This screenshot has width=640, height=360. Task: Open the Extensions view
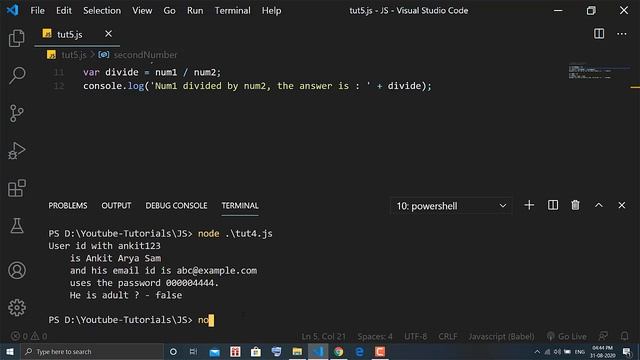[x=17, y=188]
